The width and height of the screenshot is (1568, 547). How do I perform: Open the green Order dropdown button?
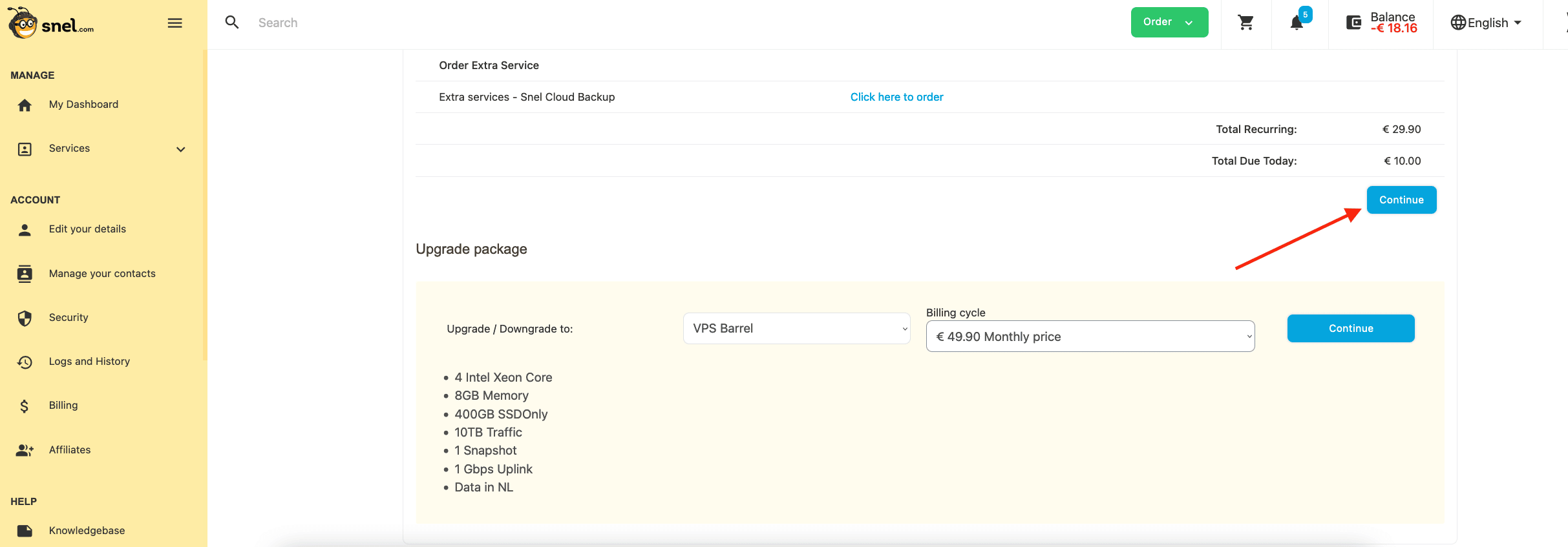(x=1169, y=23)
